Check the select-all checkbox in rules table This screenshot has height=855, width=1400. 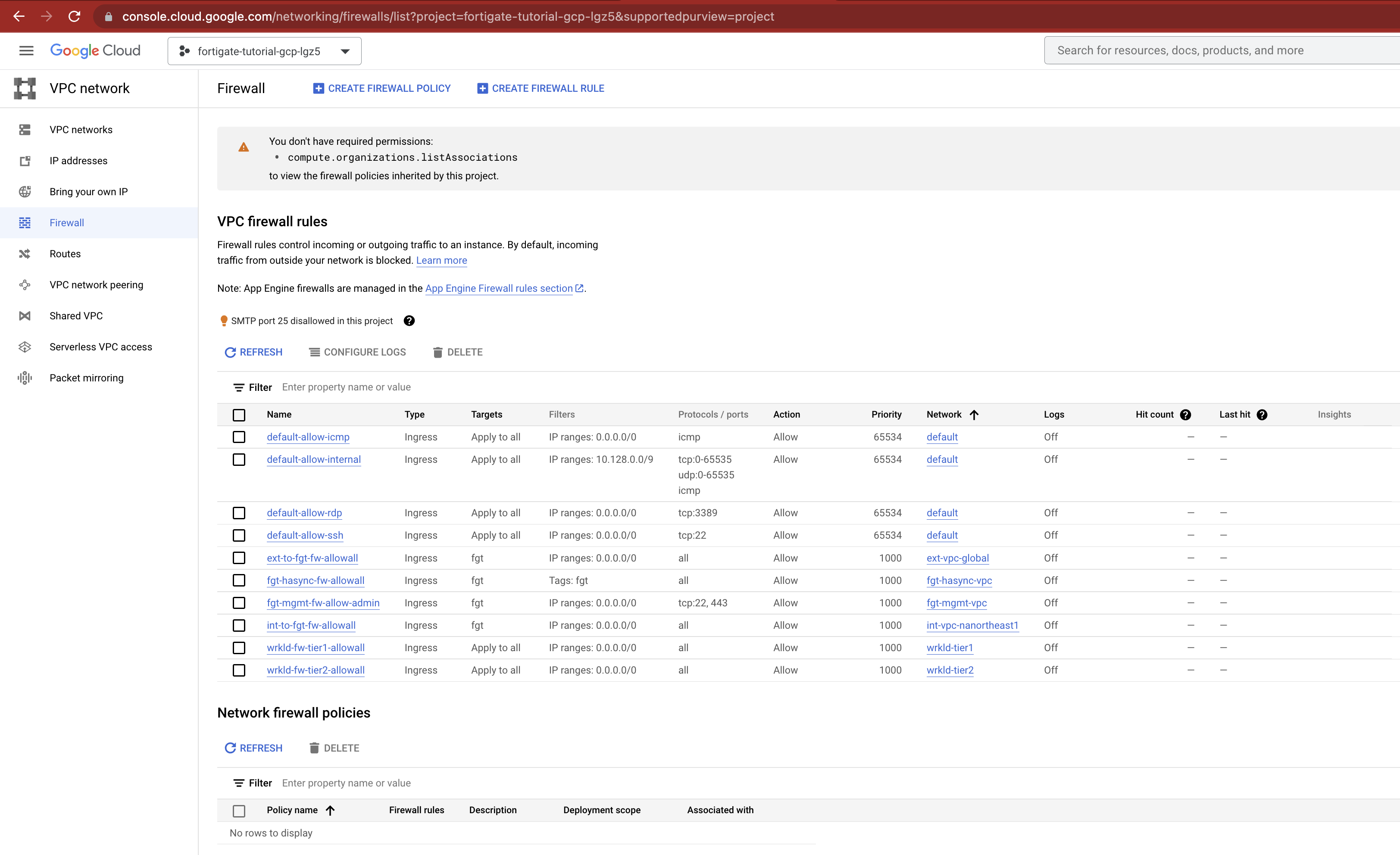(239, 415)
